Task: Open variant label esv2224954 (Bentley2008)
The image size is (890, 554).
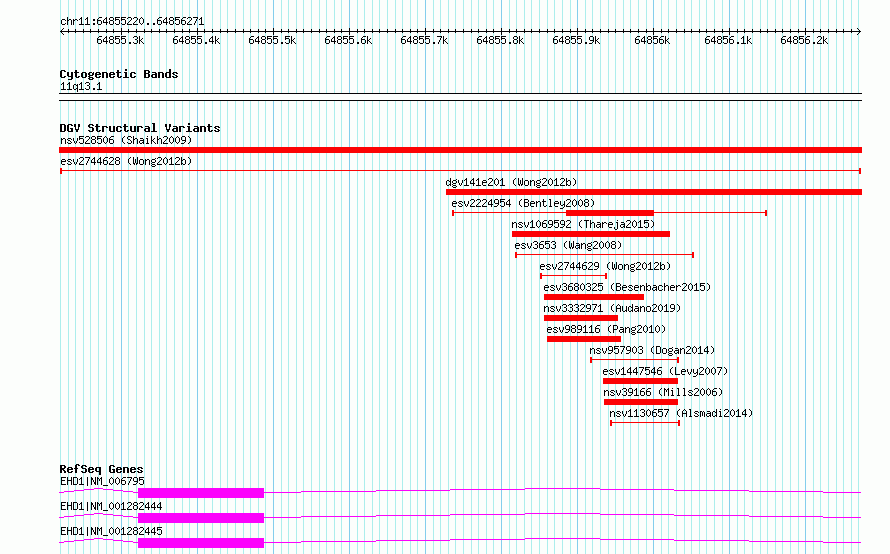Action: (x=523, y=203)
